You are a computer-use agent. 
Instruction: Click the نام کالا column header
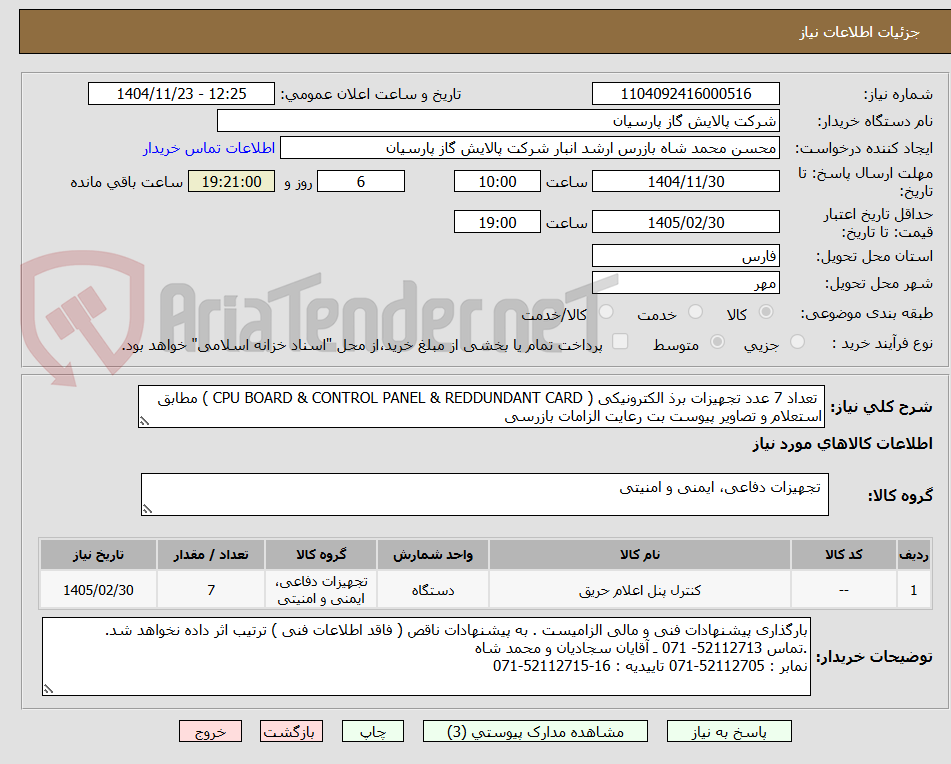click(640, 555)
